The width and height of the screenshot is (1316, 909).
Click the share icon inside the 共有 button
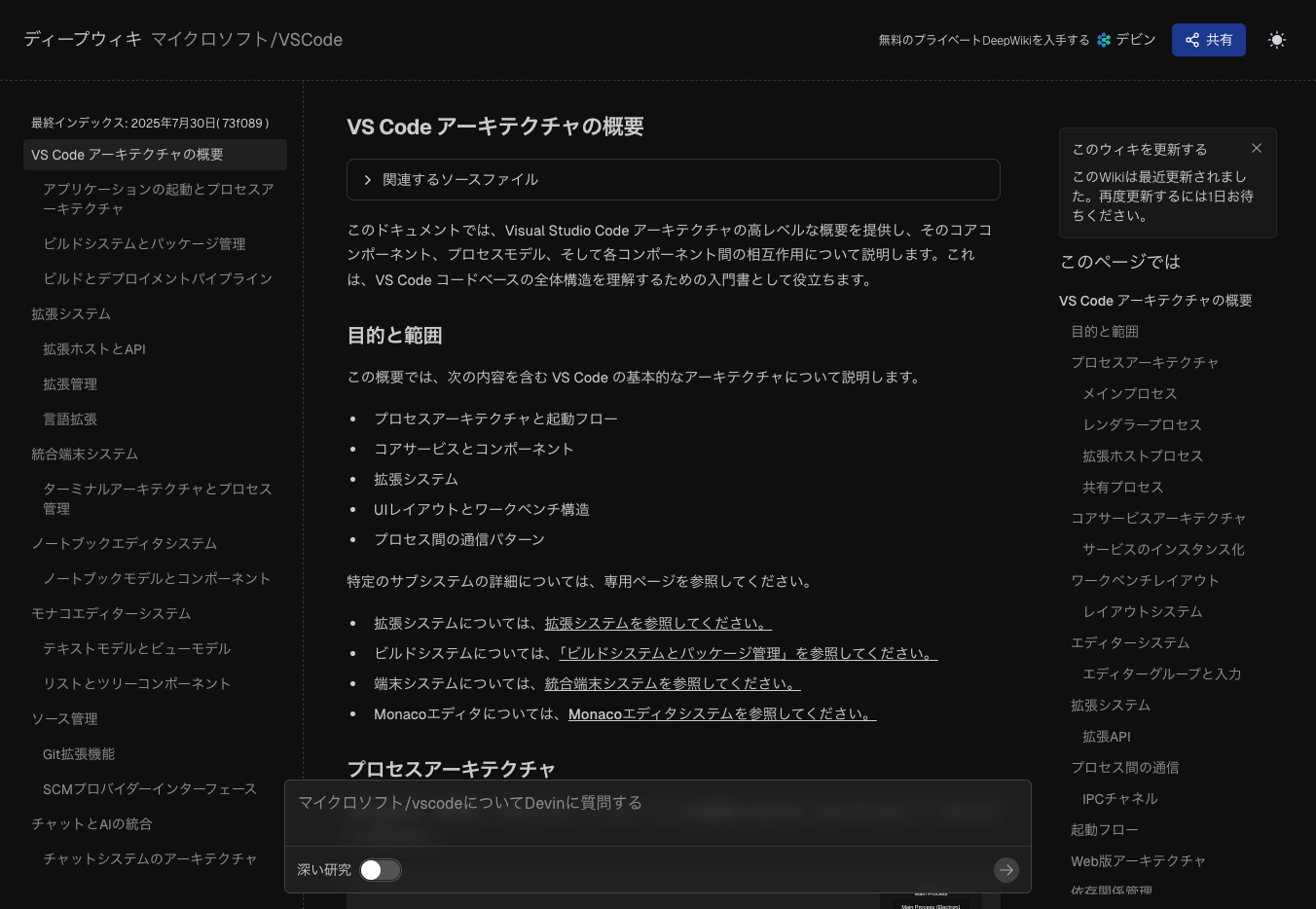pyautogui.click(x=1192, y=40)
